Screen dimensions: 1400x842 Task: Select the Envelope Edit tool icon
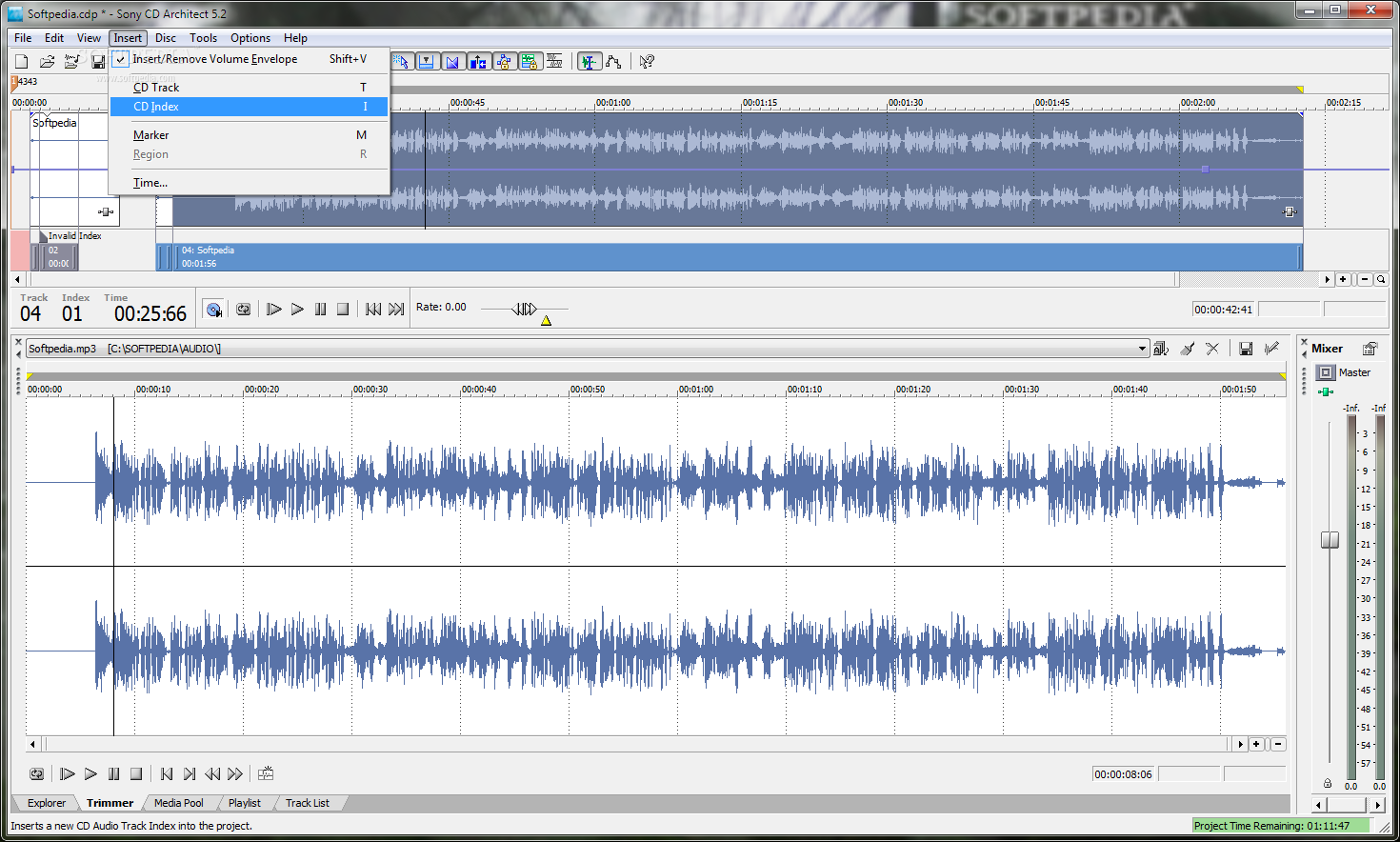(613, 62)
